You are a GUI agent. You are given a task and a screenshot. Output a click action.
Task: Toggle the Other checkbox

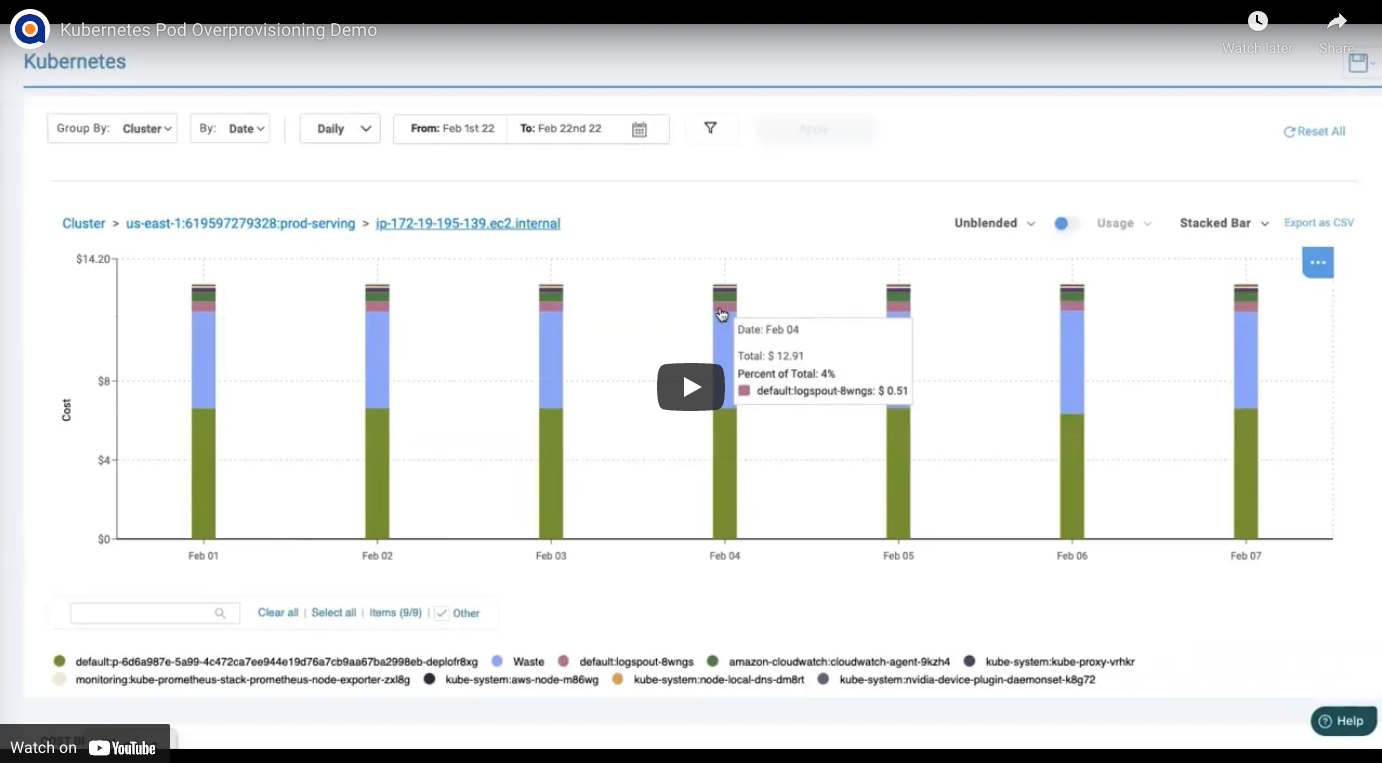click(441, 613)
